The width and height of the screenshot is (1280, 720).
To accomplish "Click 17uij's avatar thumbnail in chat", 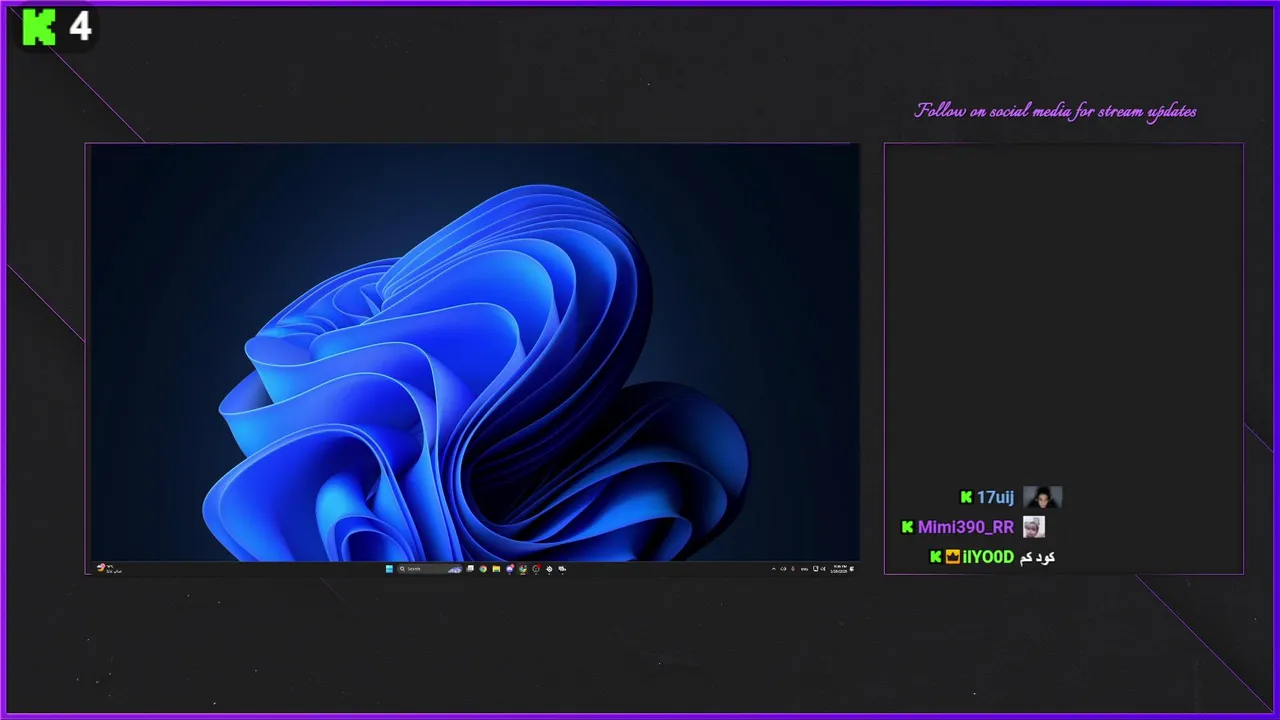I will 1042,497.
